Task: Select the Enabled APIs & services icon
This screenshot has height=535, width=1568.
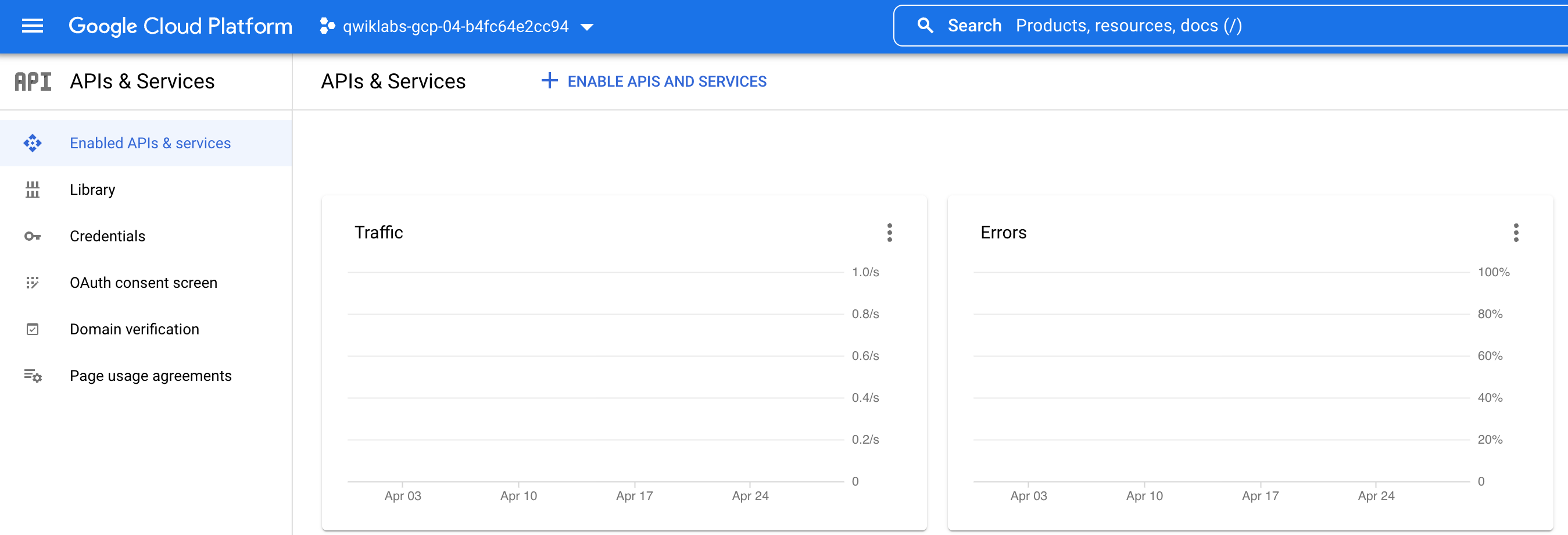Action: (x=33, y=142)
